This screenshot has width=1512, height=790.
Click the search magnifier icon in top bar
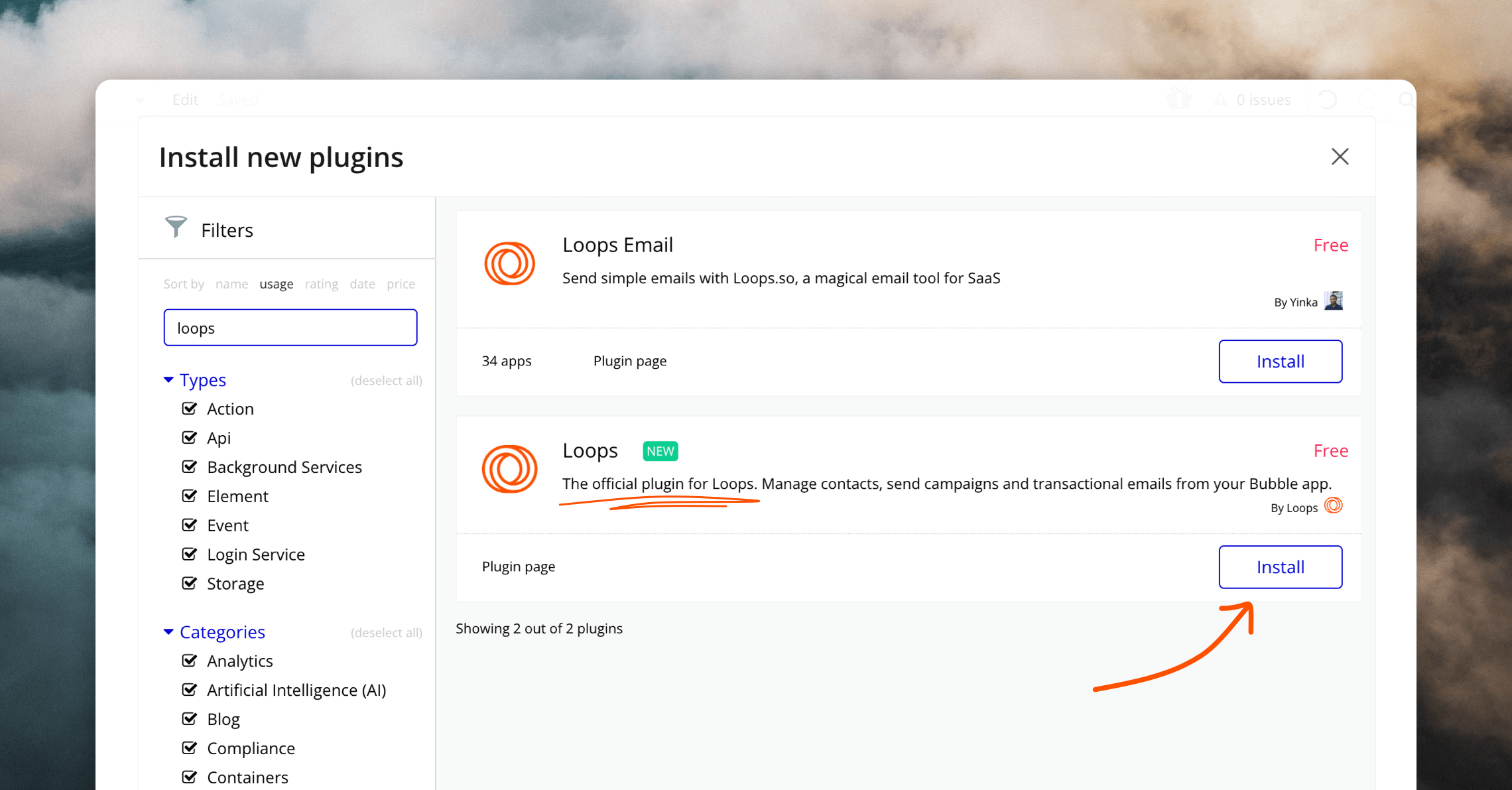point(1407,100)
